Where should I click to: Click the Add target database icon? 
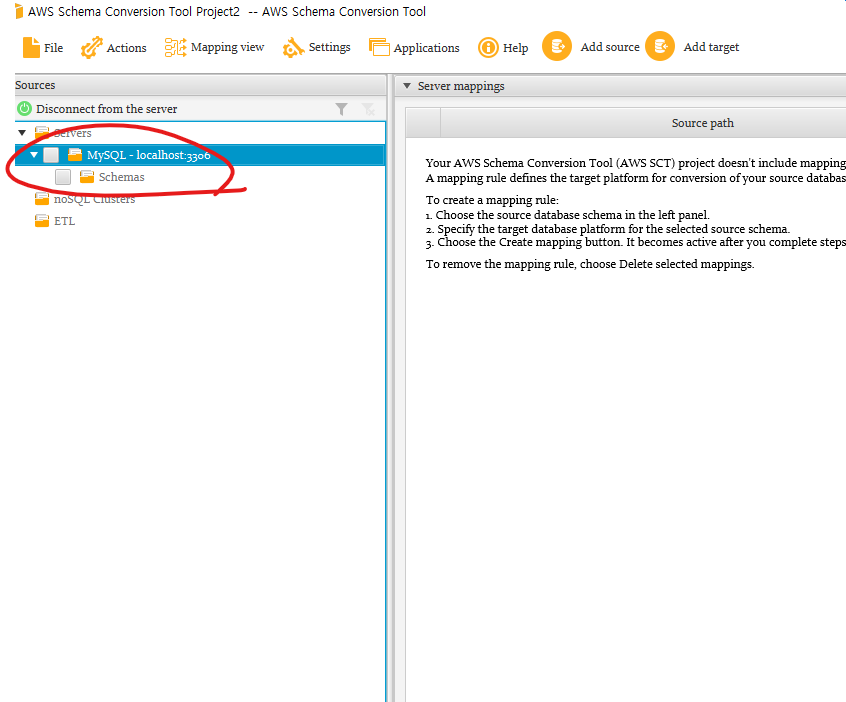tap(660, 46)
